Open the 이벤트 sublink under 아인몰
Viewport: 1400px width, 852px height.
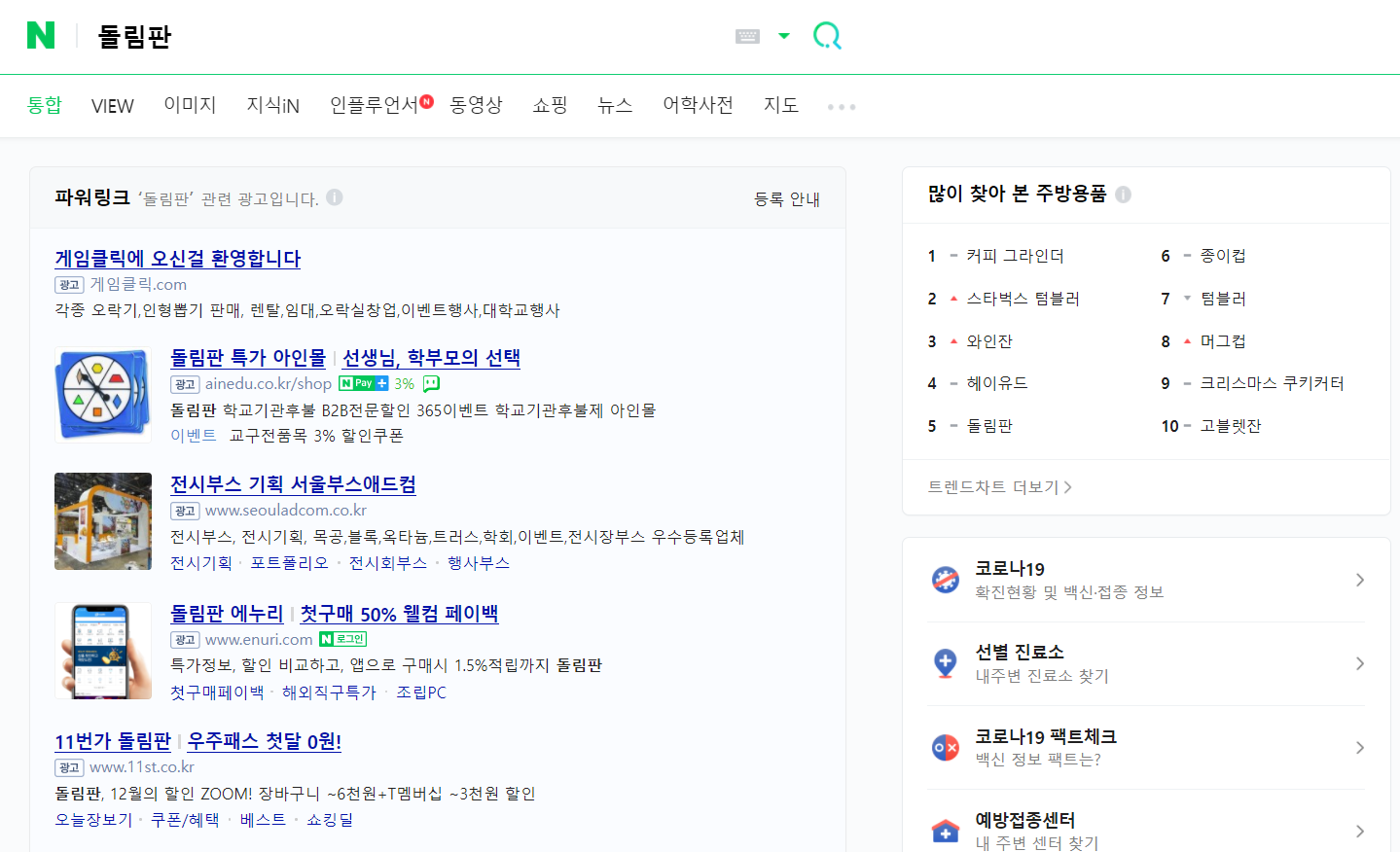pyautogui.click(x=194, y=436)
